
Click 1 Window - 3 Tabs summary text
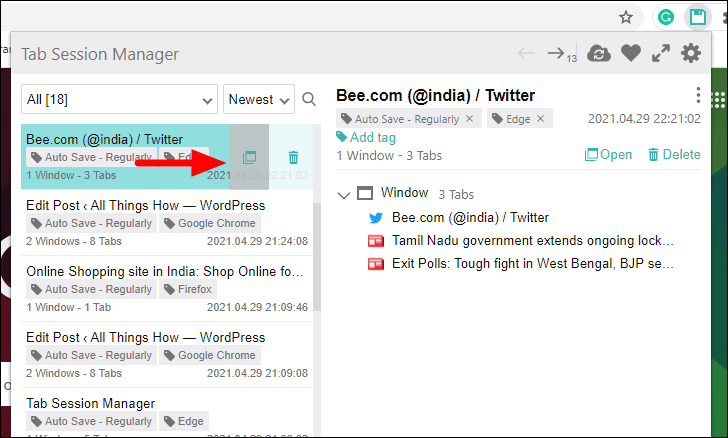[389, 156]
